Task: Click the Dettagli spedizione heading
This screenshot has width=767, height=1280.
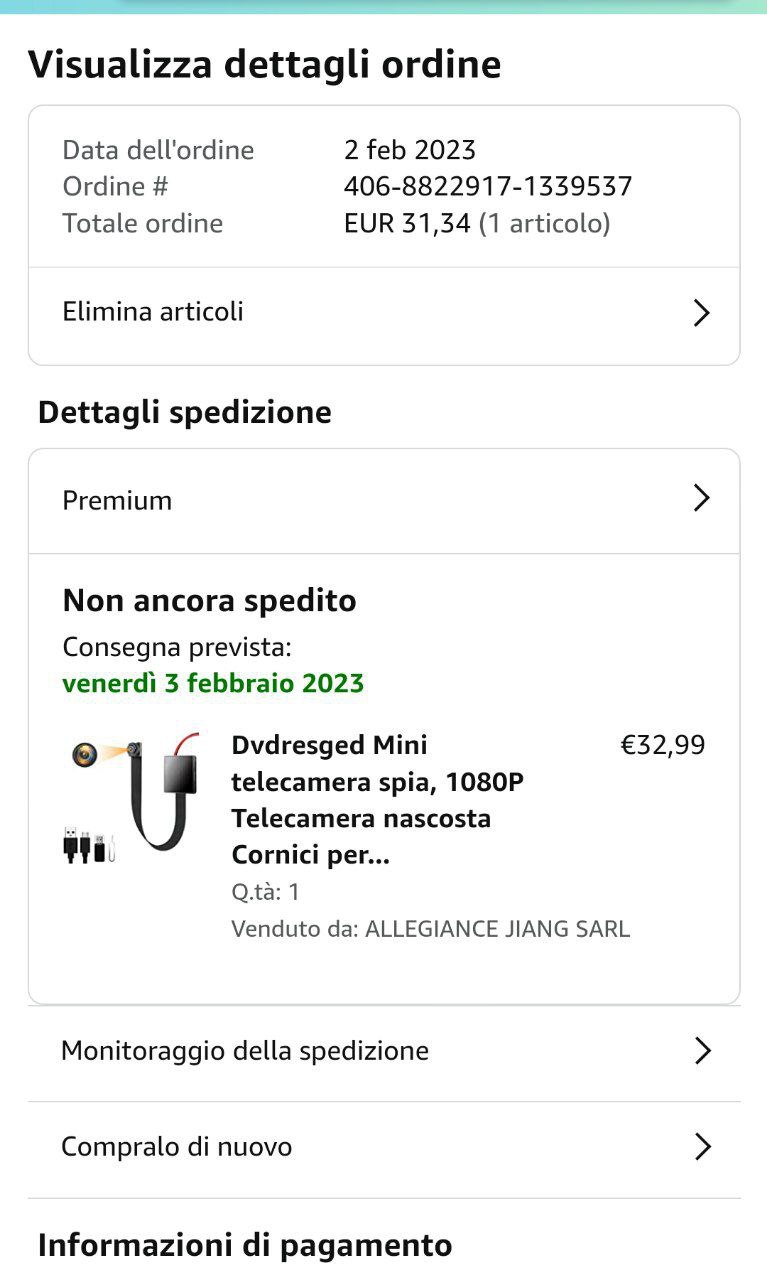Action: 185,412
